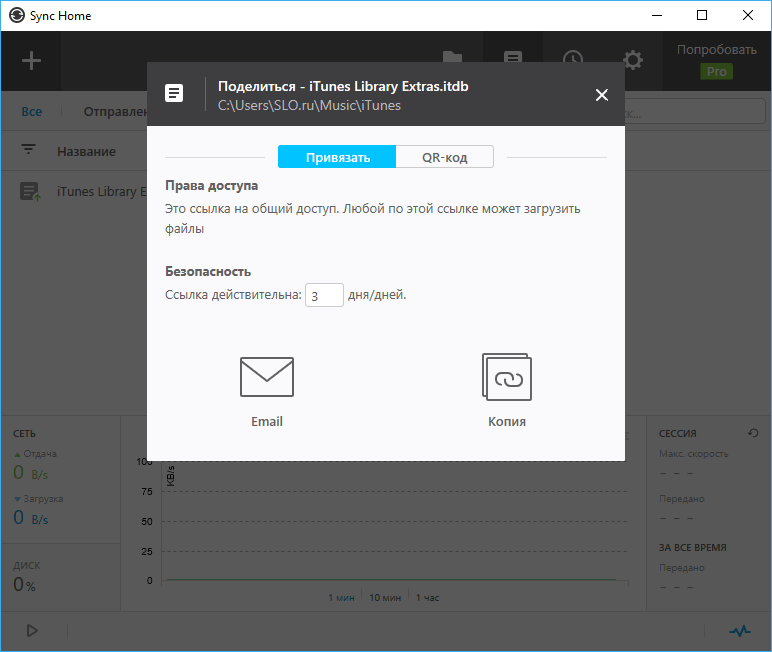Maximize the Sync Home window

(x=702, y=15)
